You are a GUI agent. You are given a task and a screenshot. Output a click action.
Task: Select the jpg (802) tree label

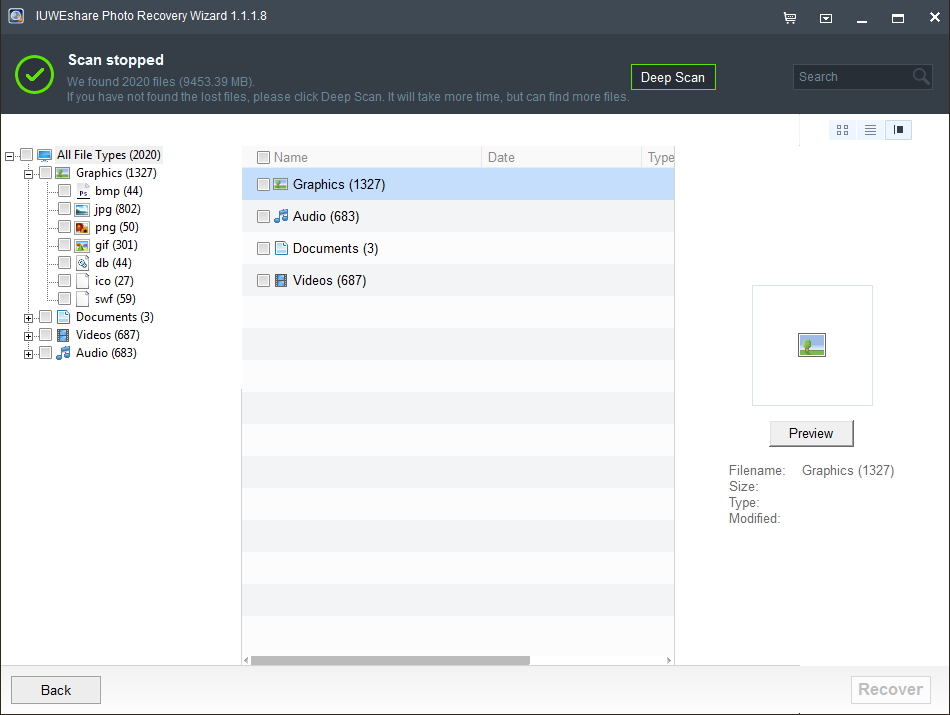pos(118,209)
